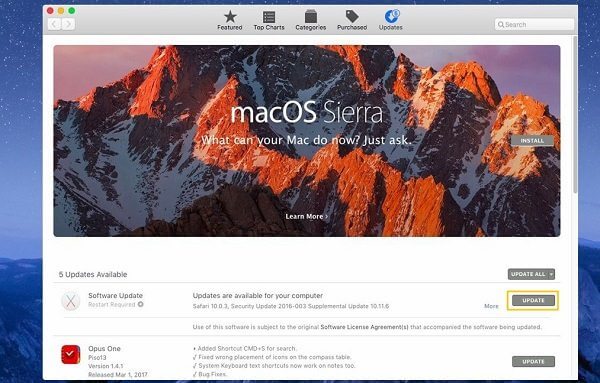The height and width of the screenshot is (383, 600).
Task: Select the "Restart Required" label
Action: [112, 305]
